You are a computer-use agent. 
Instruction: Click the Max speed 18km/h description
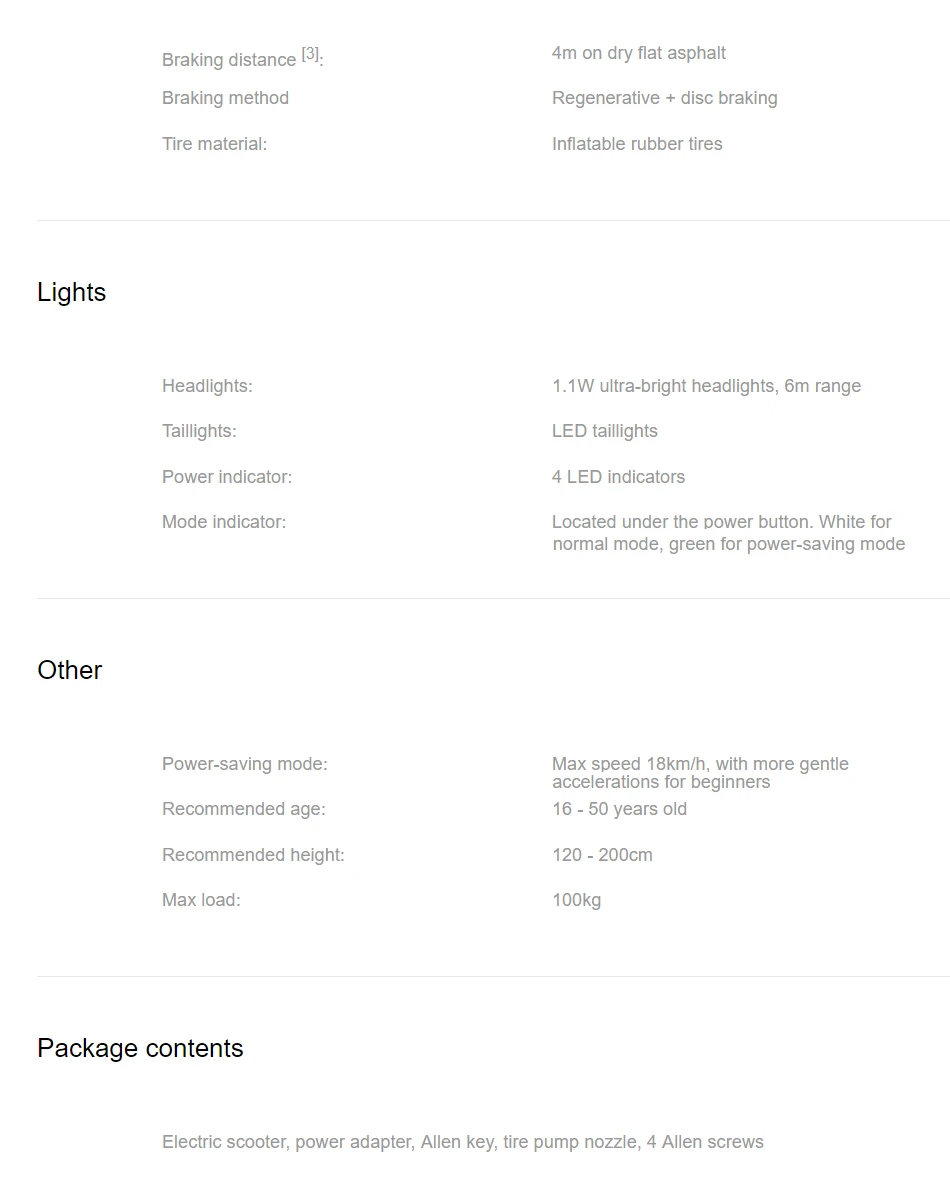[700, 772]
